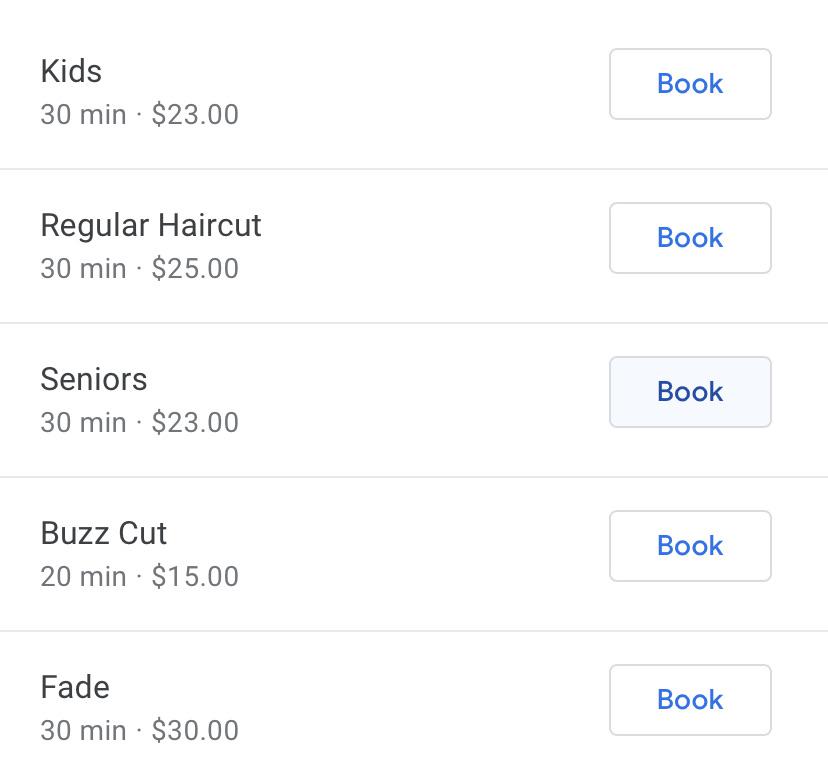Image resolution: width=828 pixels, height=784 pixels.
Task: Click the 30 min duration for Kids
Action: point(81,114)
